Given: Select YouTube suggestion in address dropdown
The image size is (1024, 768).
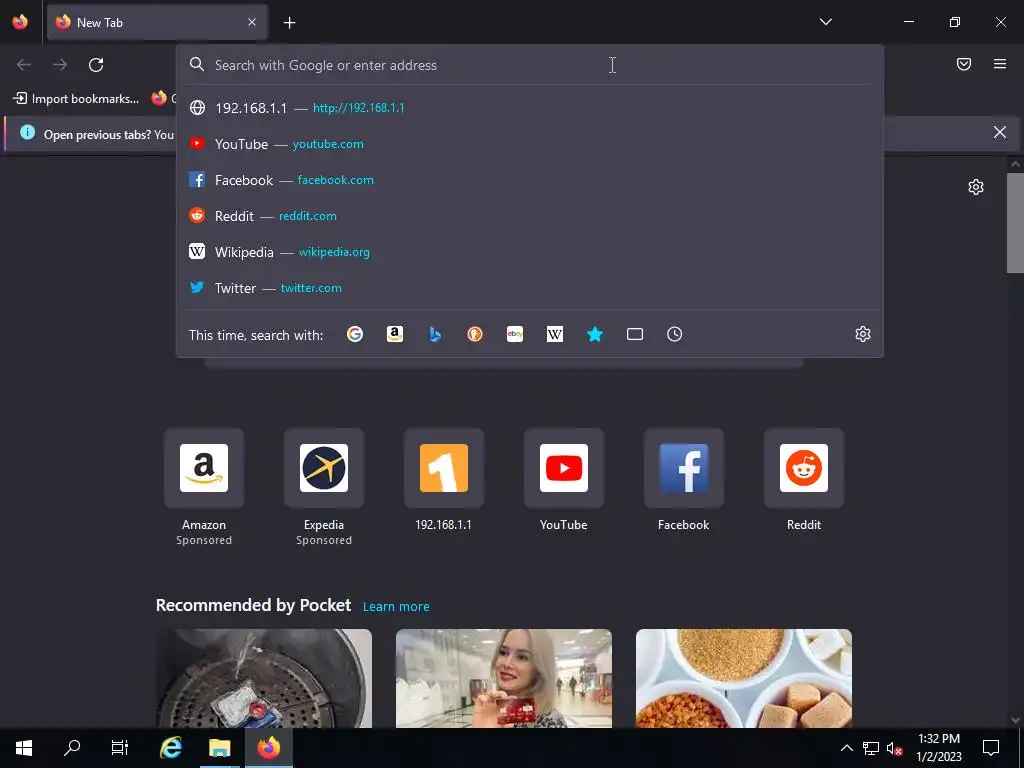Looking at the screenshot, I should click(x=530, y=144).
